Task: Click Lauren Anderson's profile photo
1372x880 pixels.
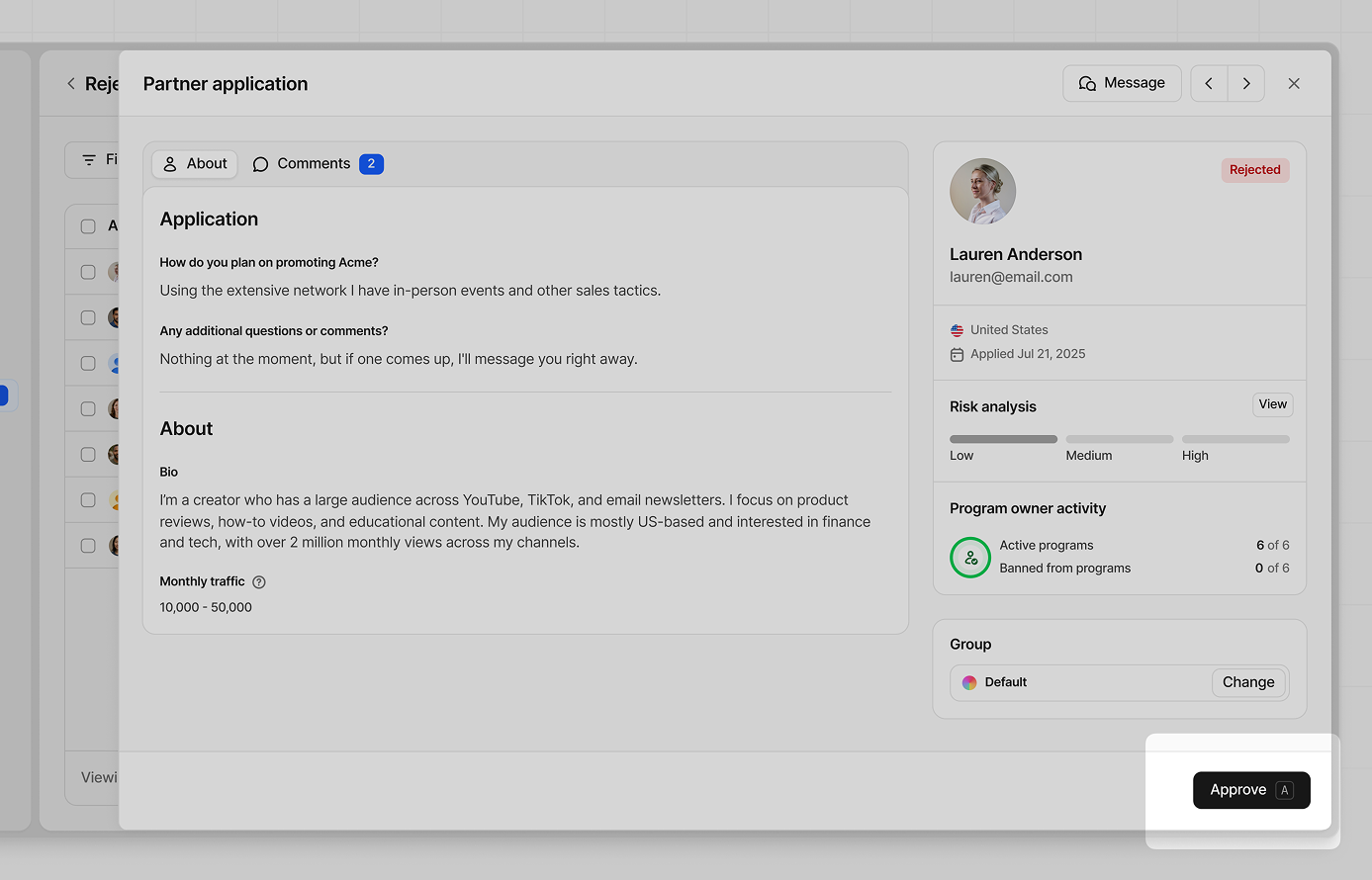Action: (x=982, y=191)
